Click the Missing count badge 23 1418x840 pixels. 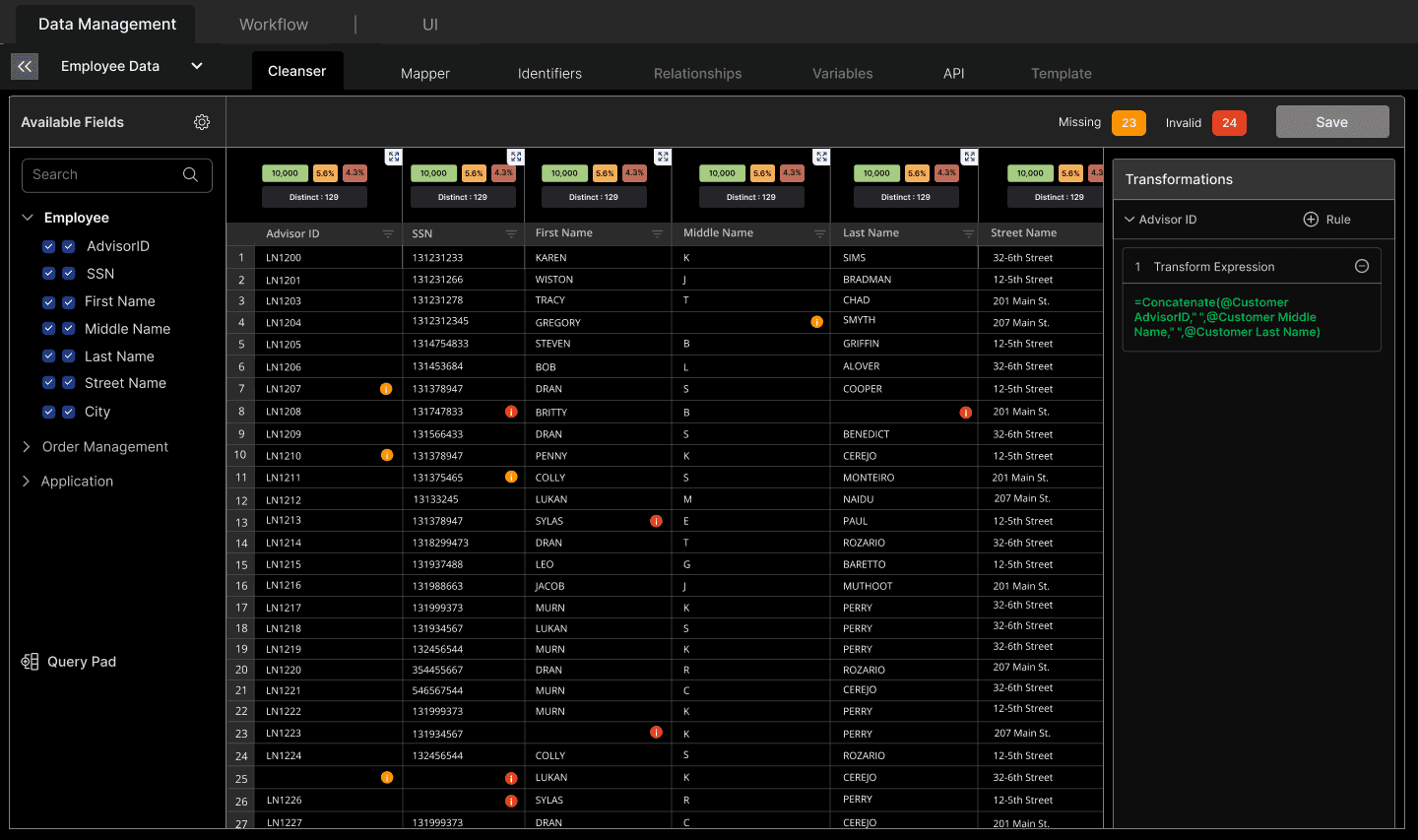click(1128, 123)
